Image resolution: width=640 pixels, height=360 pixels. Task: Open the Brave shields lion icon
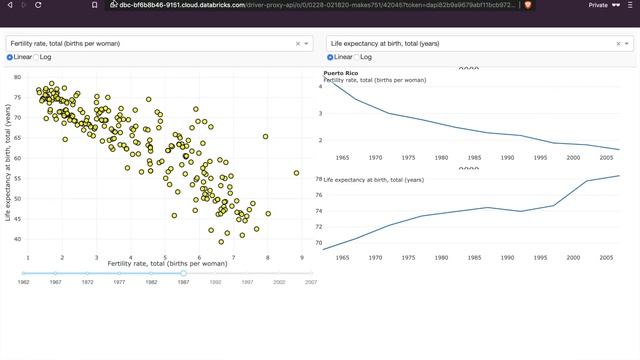pos(528,5)
